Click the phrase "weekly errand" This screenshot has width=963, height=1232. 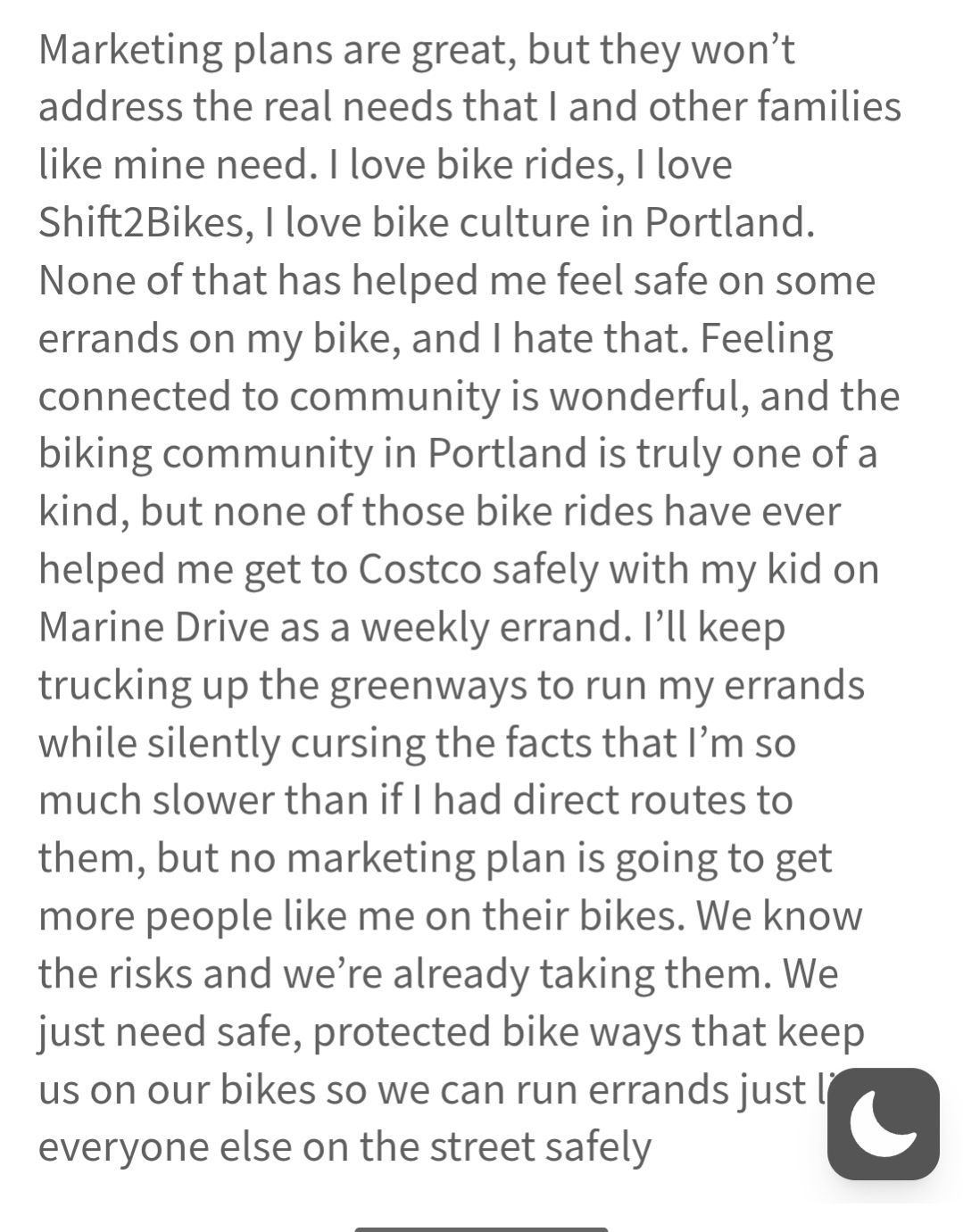point(490,627)
